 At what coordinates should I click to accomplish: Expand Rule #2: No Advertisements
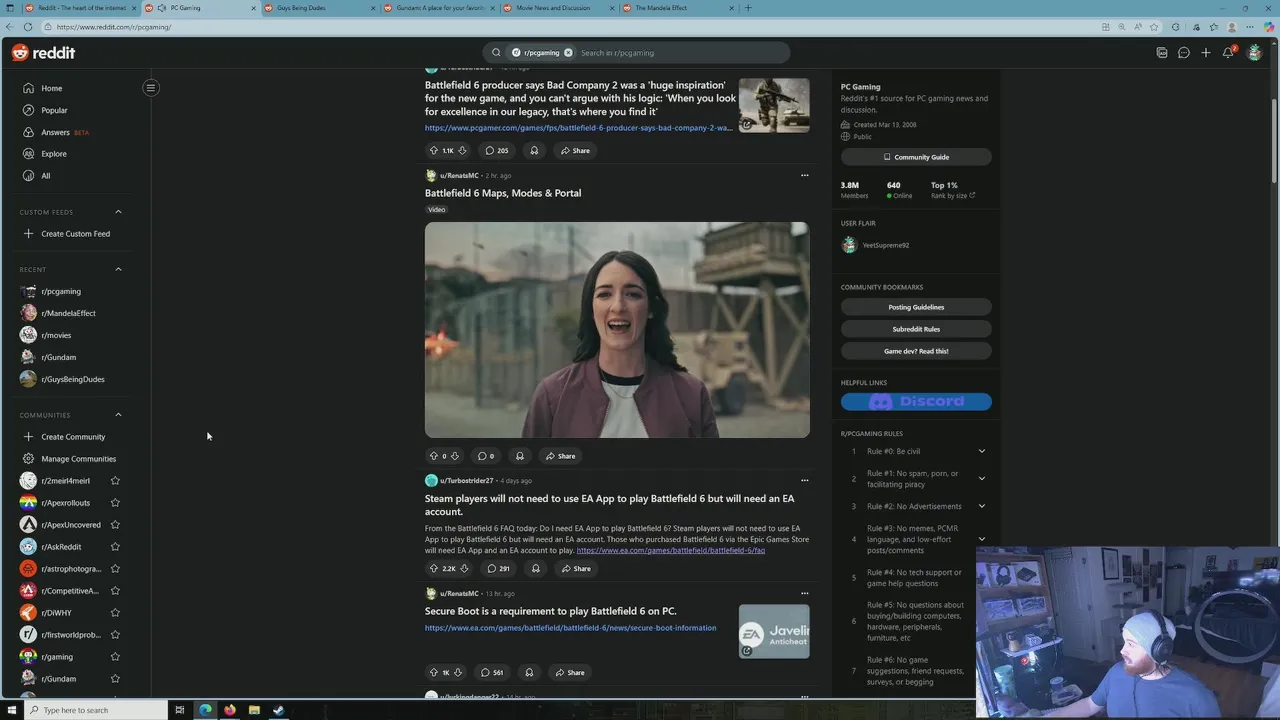981,506
